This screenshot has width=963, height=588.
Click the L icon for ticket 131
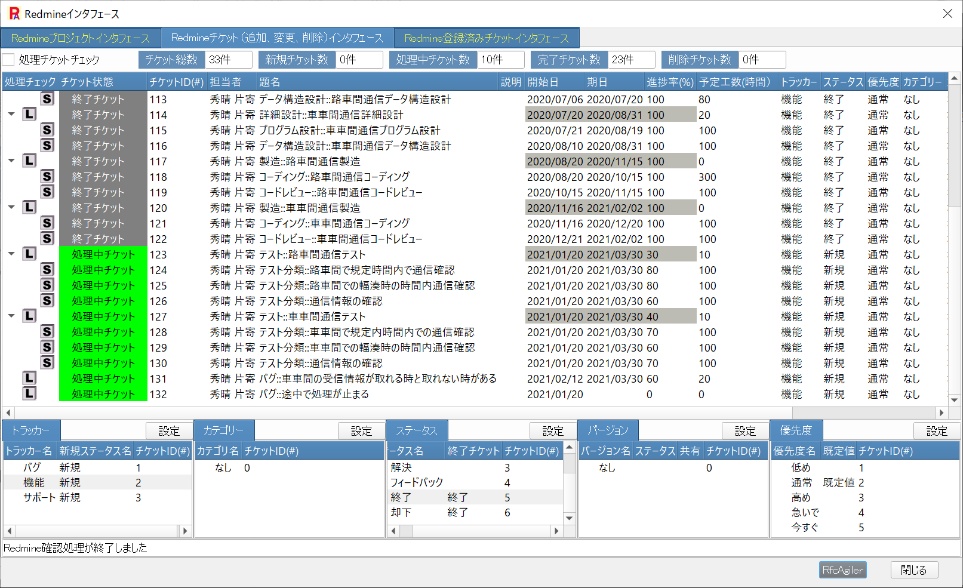(29, 378)
